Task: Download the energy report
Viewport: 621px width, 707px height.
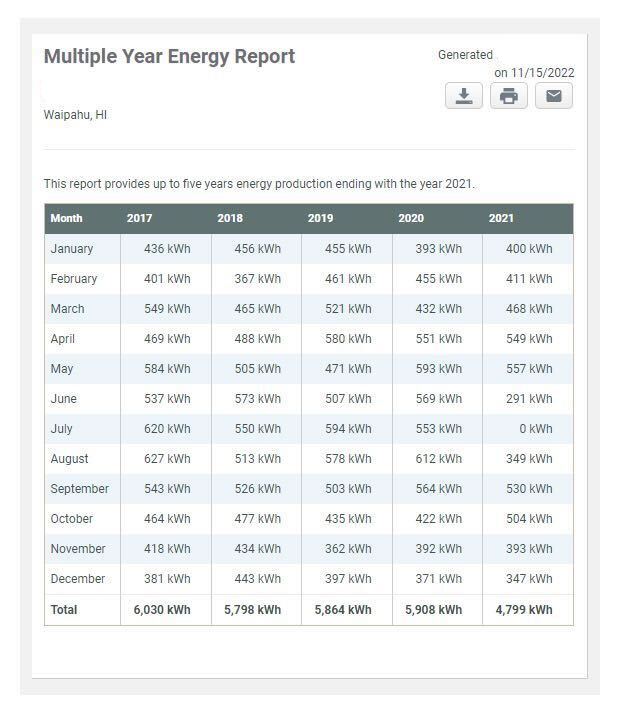Action: 464,96
